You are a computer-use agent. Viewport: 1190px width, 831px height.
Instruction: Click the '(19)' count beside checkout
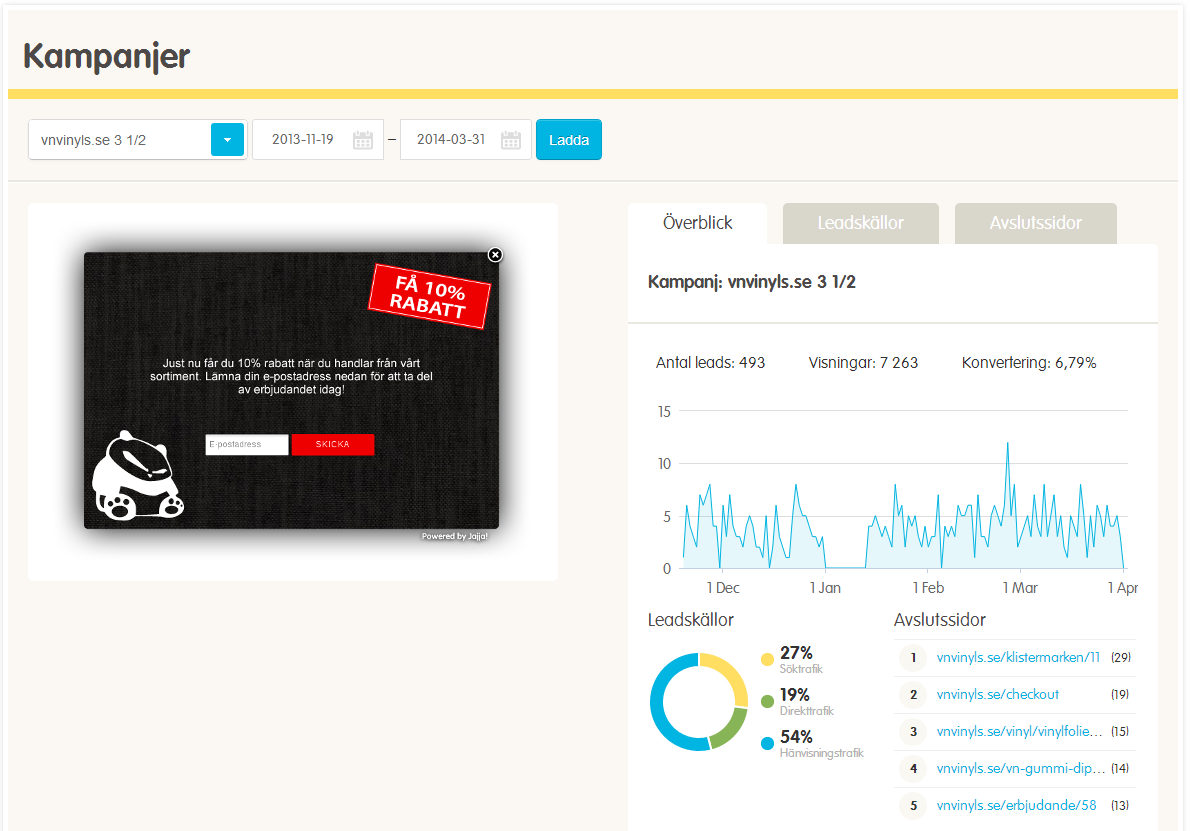pos(1119,694)
